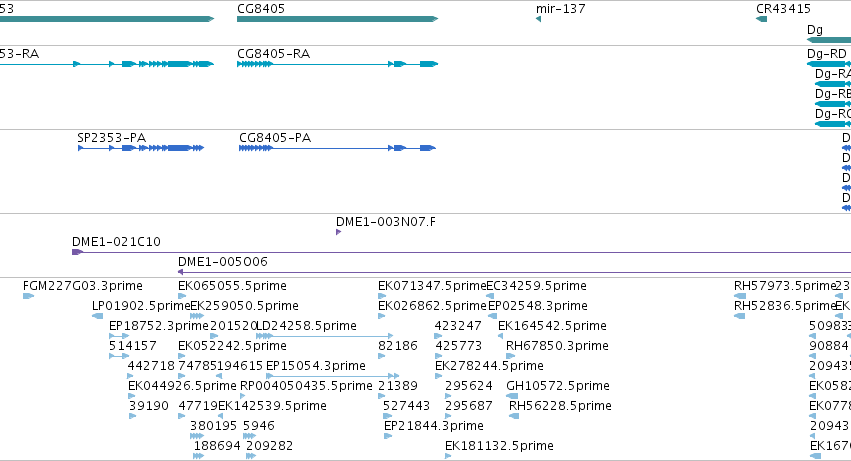Screen dimensions: 851x461
Task: Select the FGM227G03.3prime arrow glyph
Action: tap(29, 296)
